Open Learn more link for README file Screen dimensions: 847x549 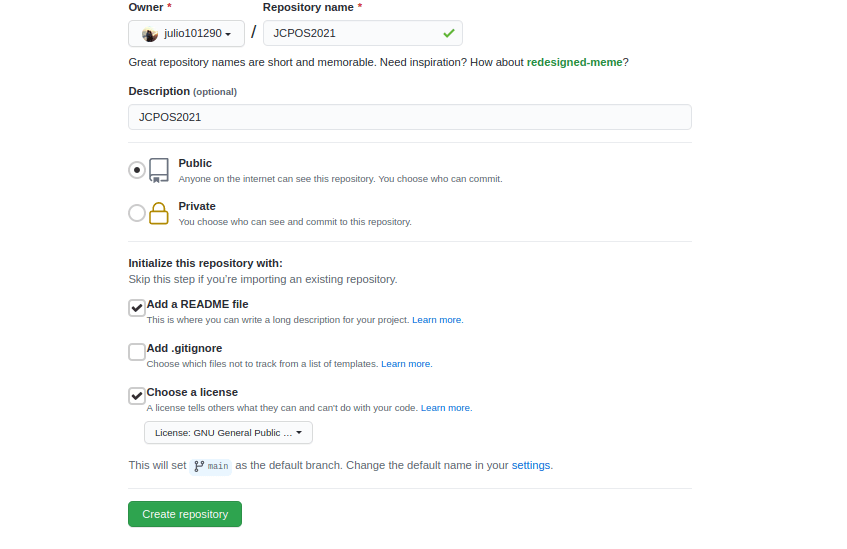[x=437, y=320]
